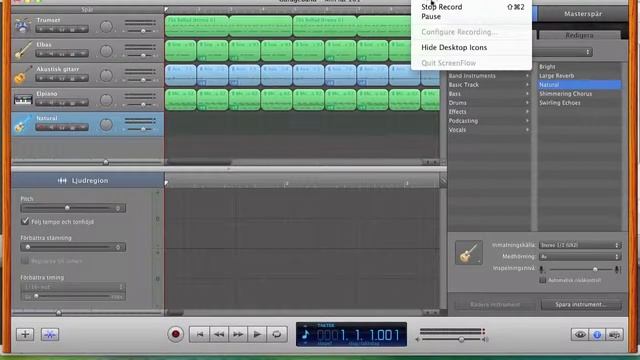640x360 pixels.
Task: Open the loop browser eye button
Action: 580,335
